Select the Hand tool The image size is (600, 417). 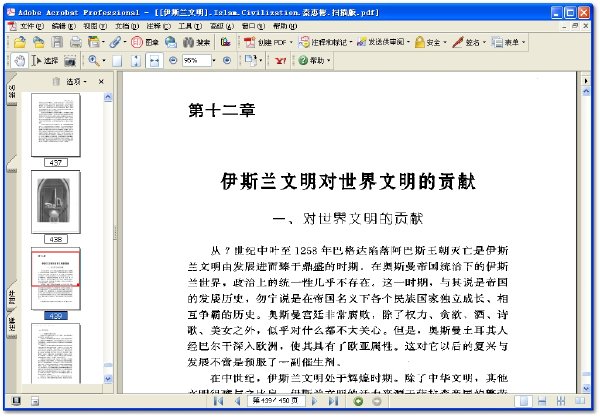pos(19,60)
